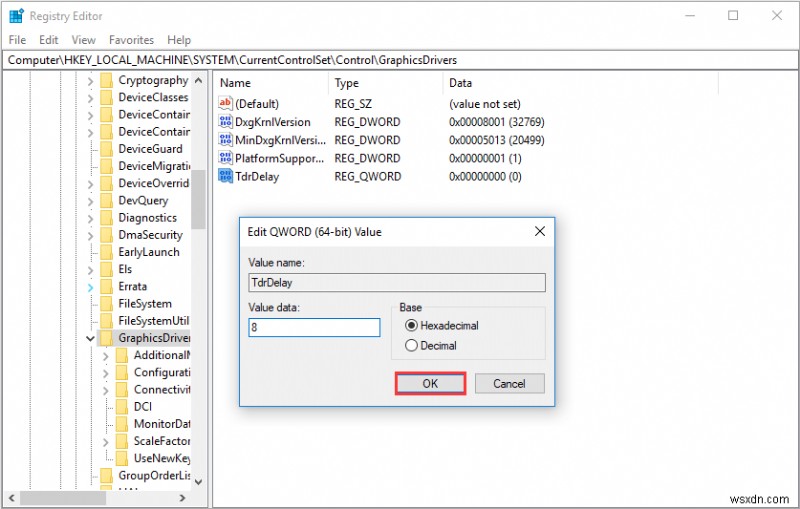Click the tree scrollbar up arrow
The image size is (800, 509).
coord(198,81)
